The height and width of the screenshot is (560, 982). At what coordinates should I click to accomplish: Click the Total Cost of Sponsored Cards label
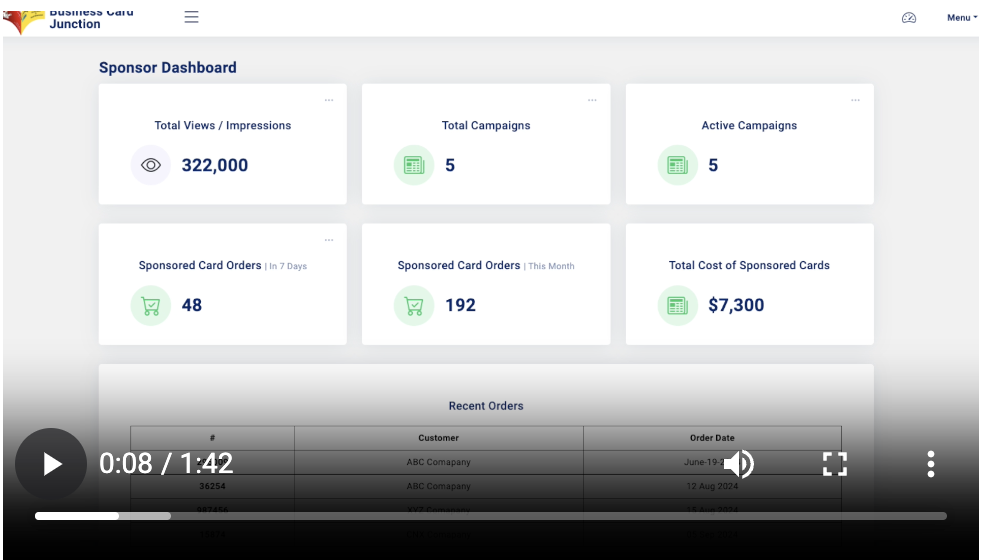pos(749,265)
